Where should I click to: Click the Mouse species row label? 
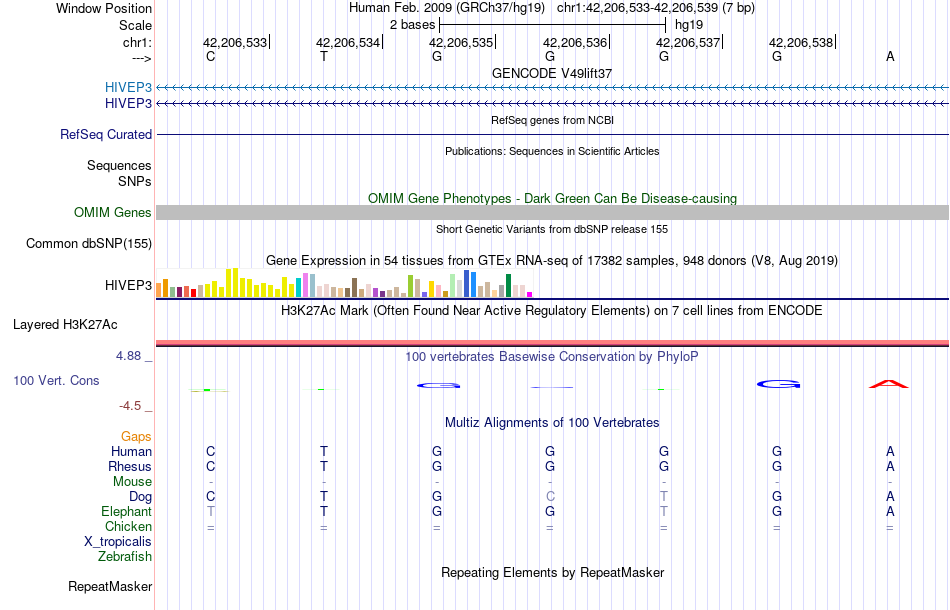(x=132, y=482)
